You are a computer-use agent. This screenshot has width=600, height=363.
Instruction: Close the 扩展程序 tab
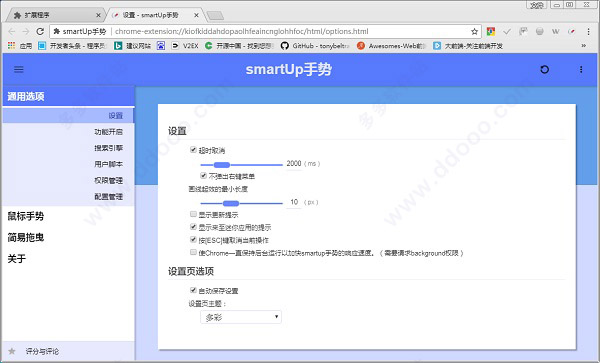tap(98, 15)
